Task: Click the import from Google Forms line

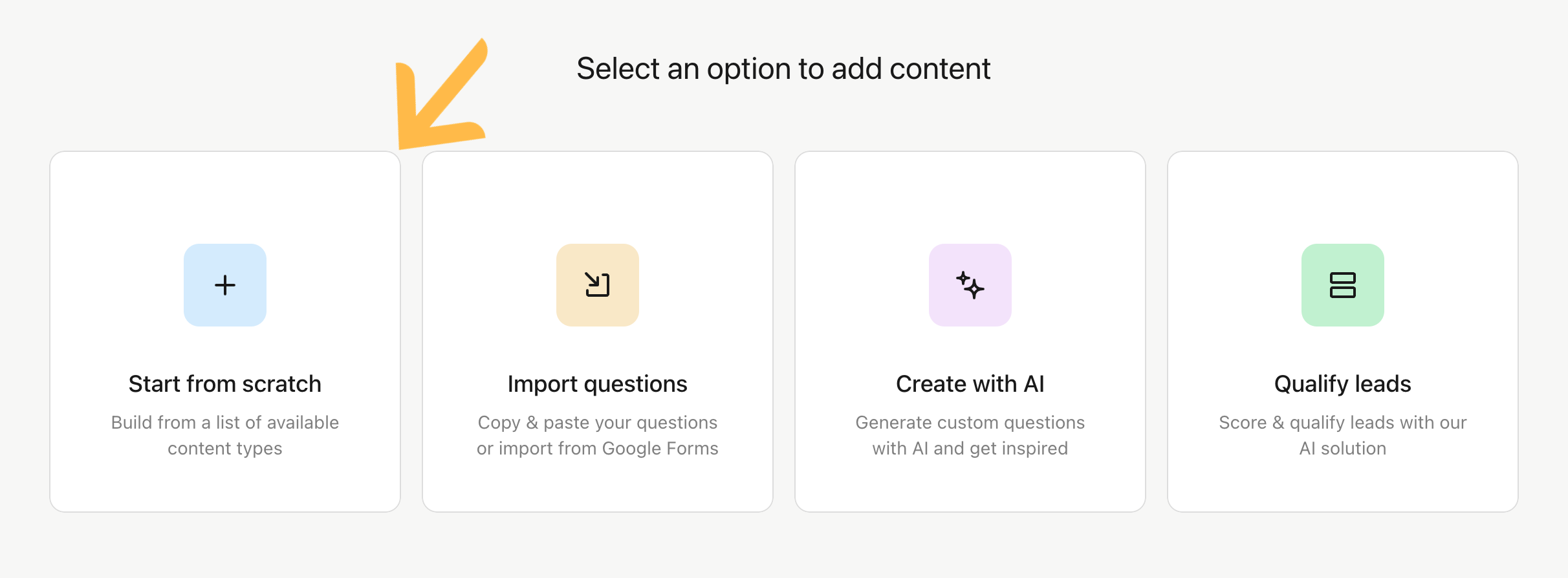Action: [598, 448]
